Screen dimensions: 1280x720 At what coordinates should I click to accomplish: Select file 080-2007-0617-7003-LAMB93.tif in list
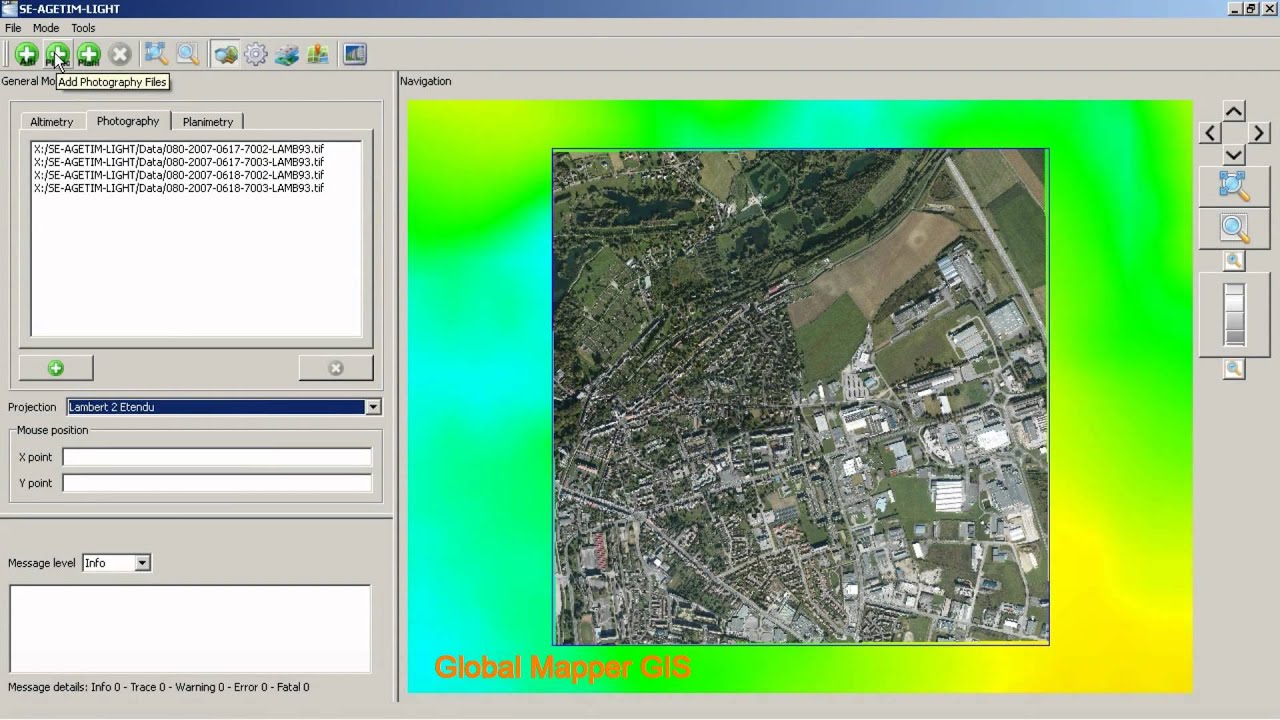(x=179, y=162)
